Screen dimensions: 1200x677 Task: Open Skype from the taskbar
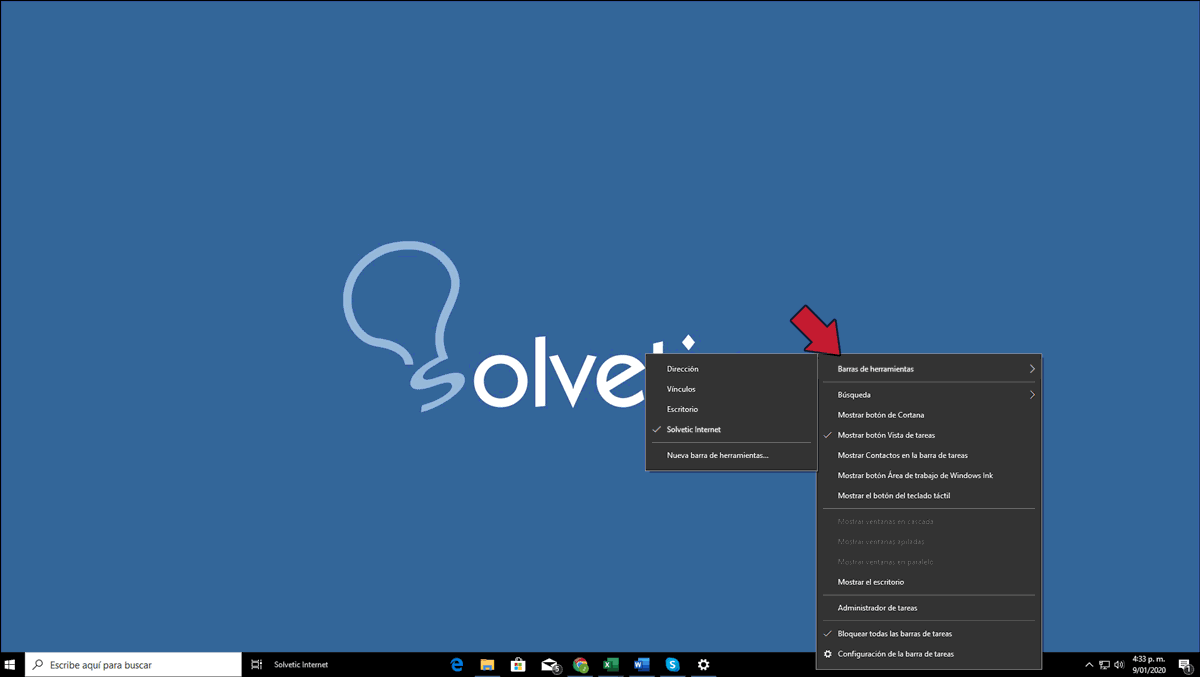point(673,664)
